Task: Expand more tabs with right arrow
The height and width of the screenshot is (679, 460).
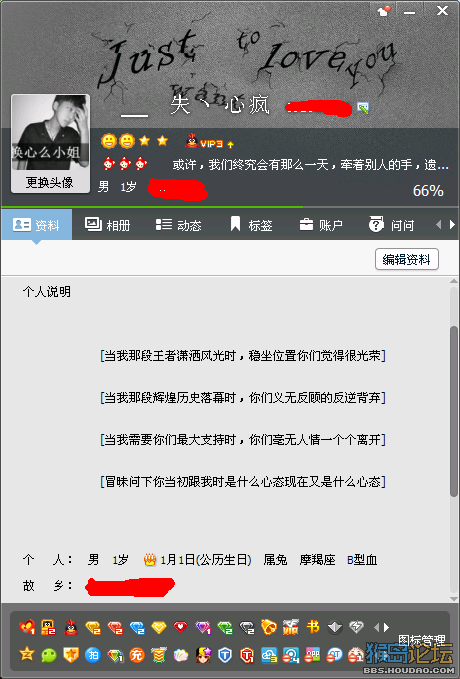Action: click(452, 225)
